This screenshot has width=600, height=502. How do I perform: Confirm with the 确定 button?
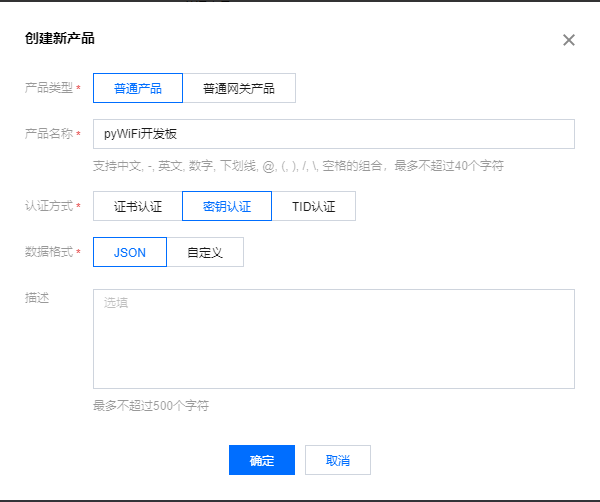coord(262,460)
